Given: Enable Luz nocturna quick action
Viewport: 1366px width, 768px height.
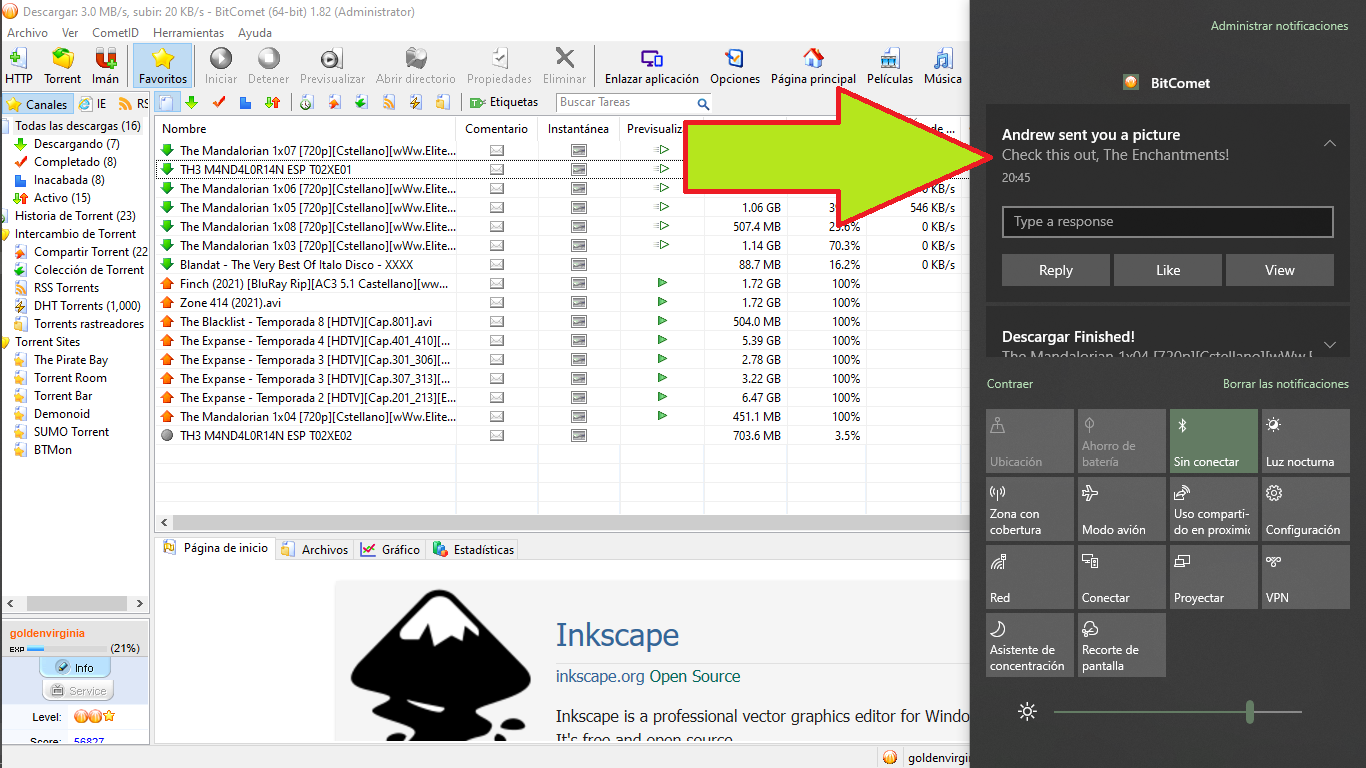Looking at the screenshot, I should [x=1305, y=441].
